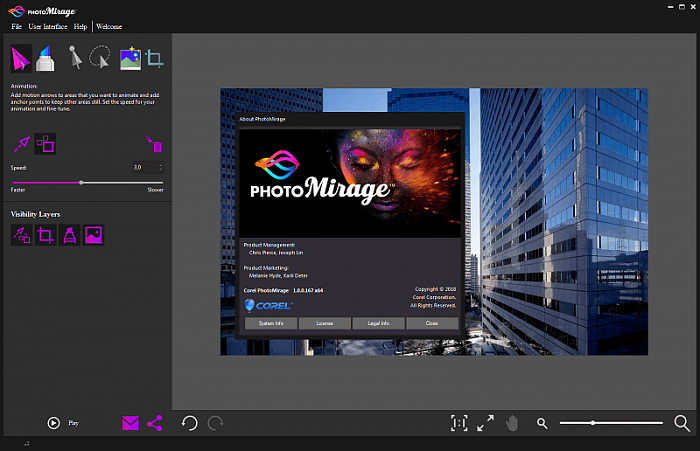Click the Corel logo in About dialog
Image resolution: width=700 pixels, height=451 pixels.
coord(268,305)
